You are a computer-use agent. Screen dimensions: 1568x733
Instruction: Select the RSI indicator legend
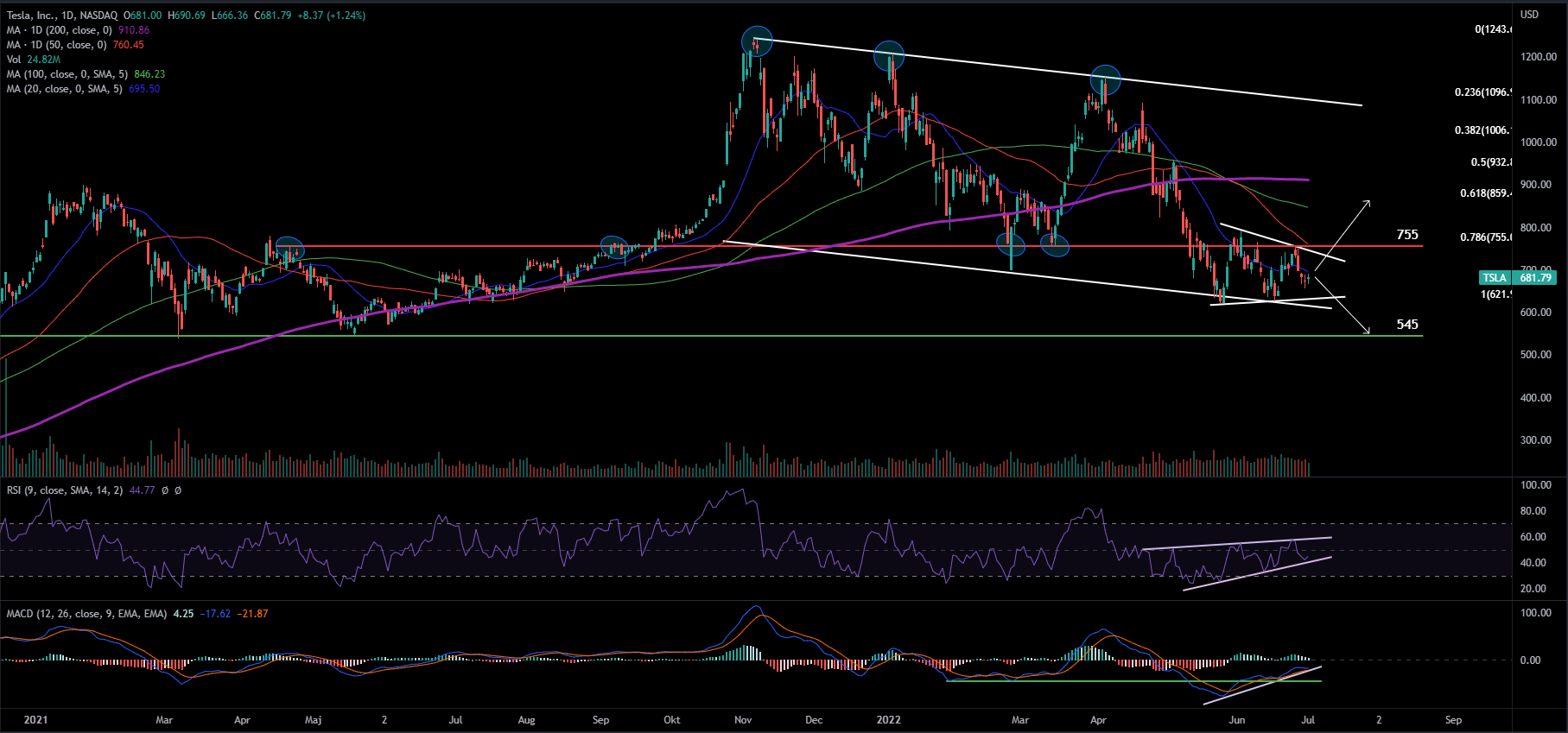65,490
